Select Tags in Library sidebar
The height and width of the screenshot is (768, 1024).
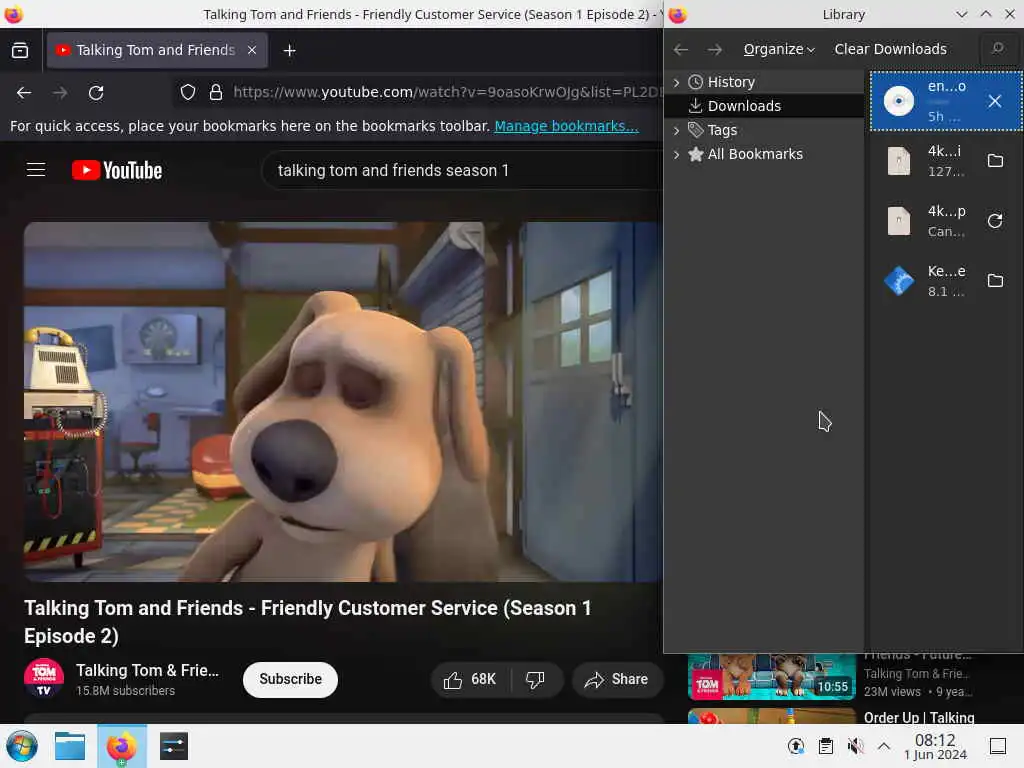[722, 131]
